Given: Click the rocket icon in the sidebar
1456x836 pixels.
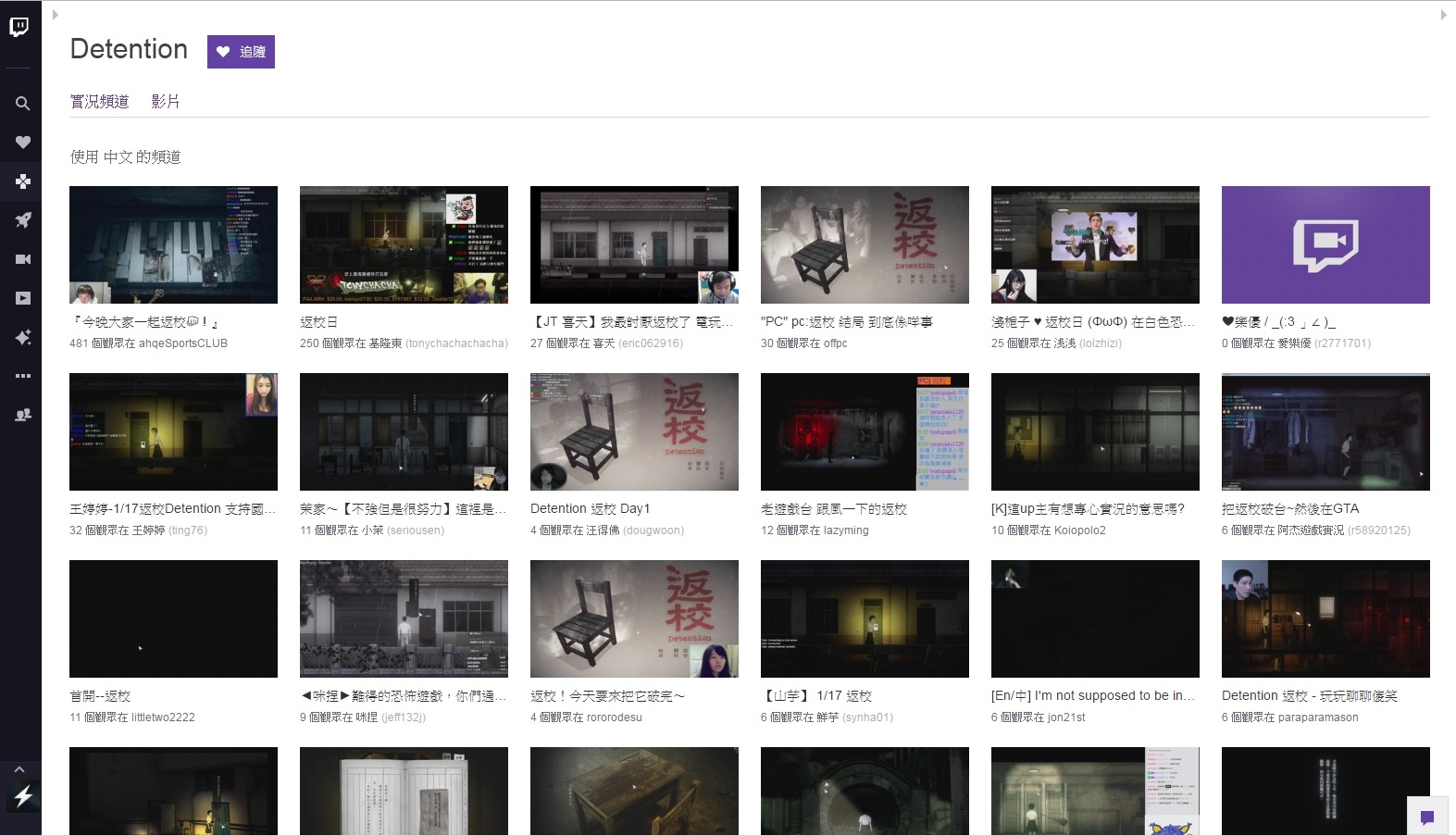Looking at the screenshot, I should tap(22, 220).
